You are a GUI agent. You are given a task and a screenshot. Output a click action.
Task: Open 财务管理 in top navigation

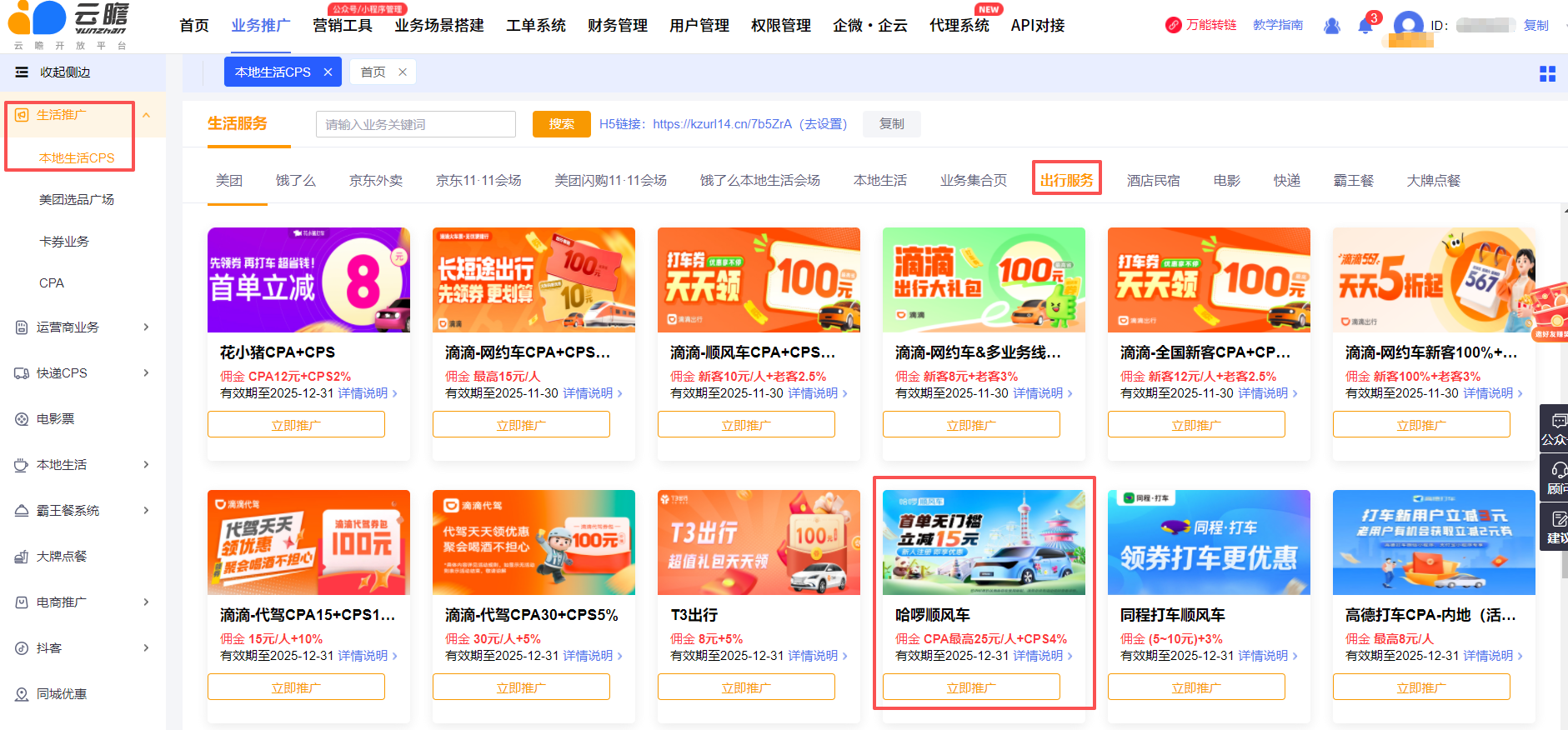point(617,26)
